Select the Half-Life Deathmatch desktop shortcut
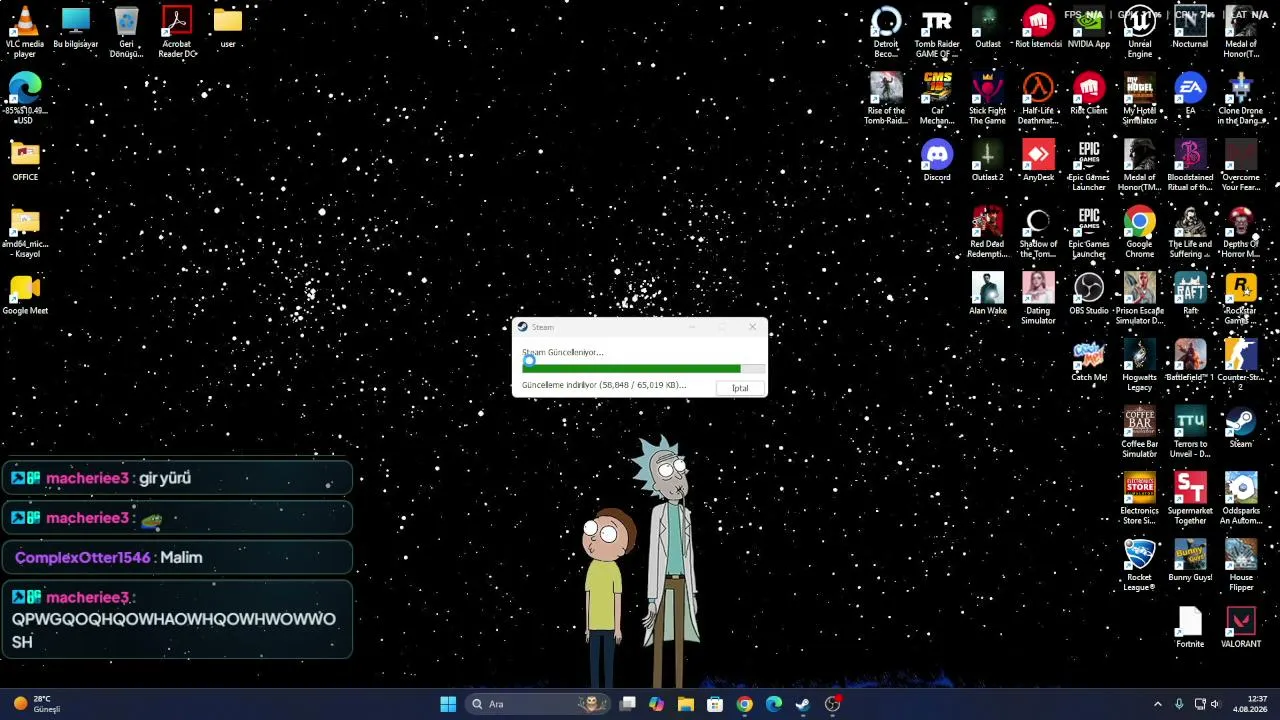This screenshot has width=1280, height=720. (1038, 99)
